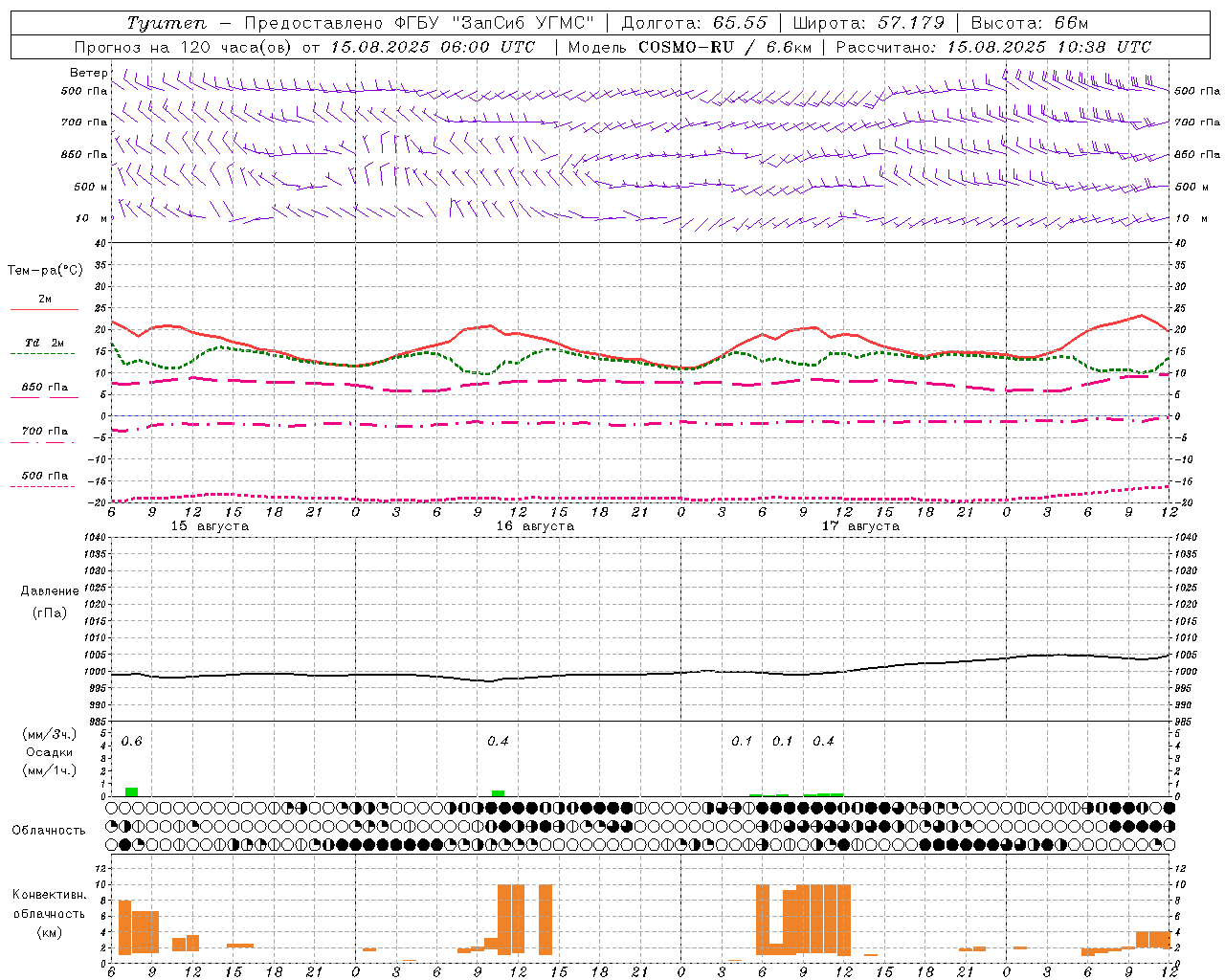Viewport: 1225px width, 980px height.
Task: Click the '0.6' precipitation value
Action: [131, 742]
